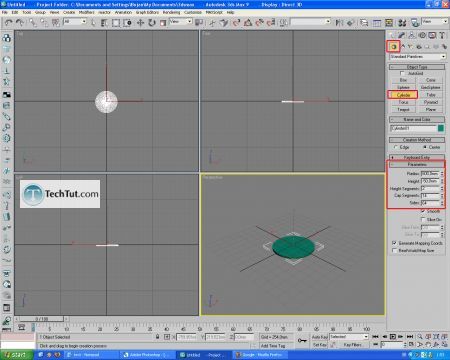The width and height of the screenshot is (450, 360).
Task: Open the MAXScript menu
Action: tap(214, 12)
